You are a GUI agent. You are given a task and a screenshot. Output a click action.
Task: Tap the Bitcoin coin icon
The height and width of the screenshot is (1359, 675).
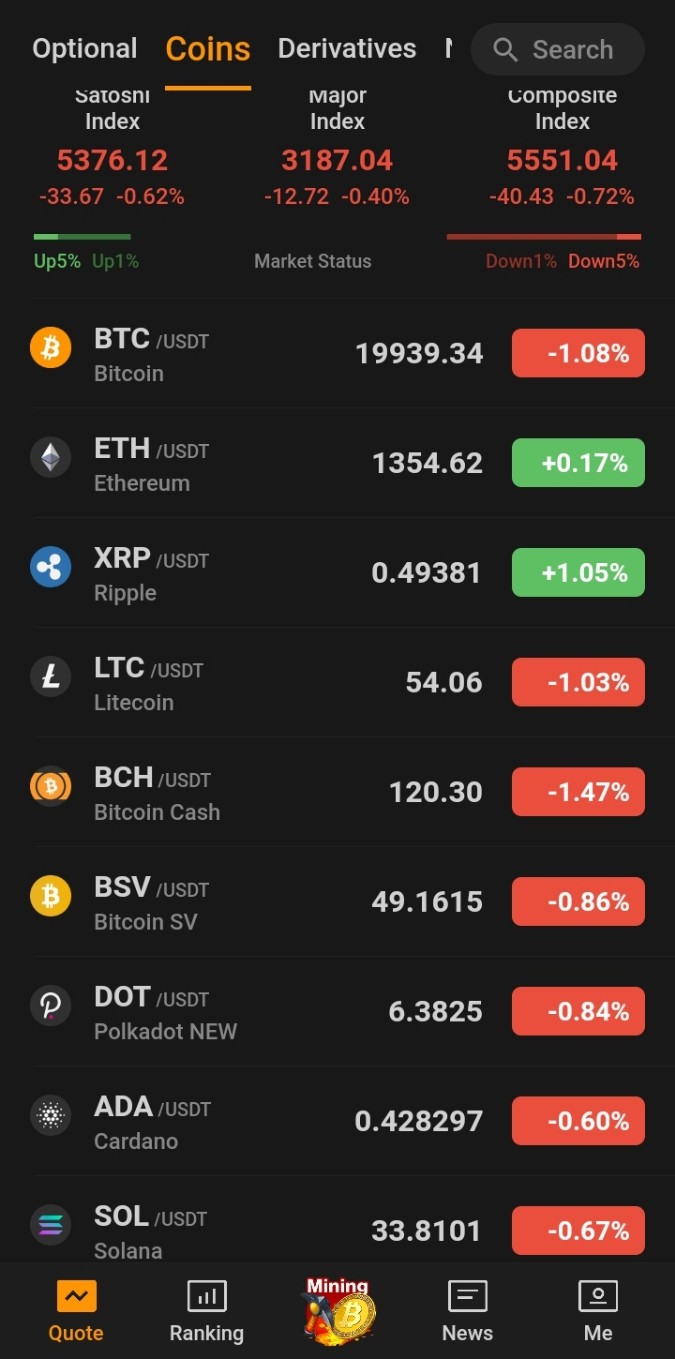(50, 348)
